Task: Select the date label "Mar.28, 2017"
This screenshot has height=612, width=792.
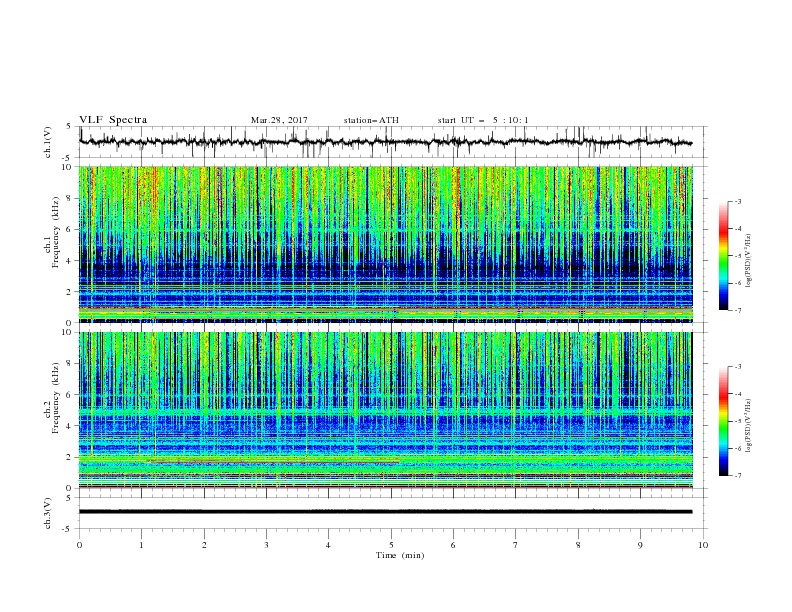Action: coord(279,120)
